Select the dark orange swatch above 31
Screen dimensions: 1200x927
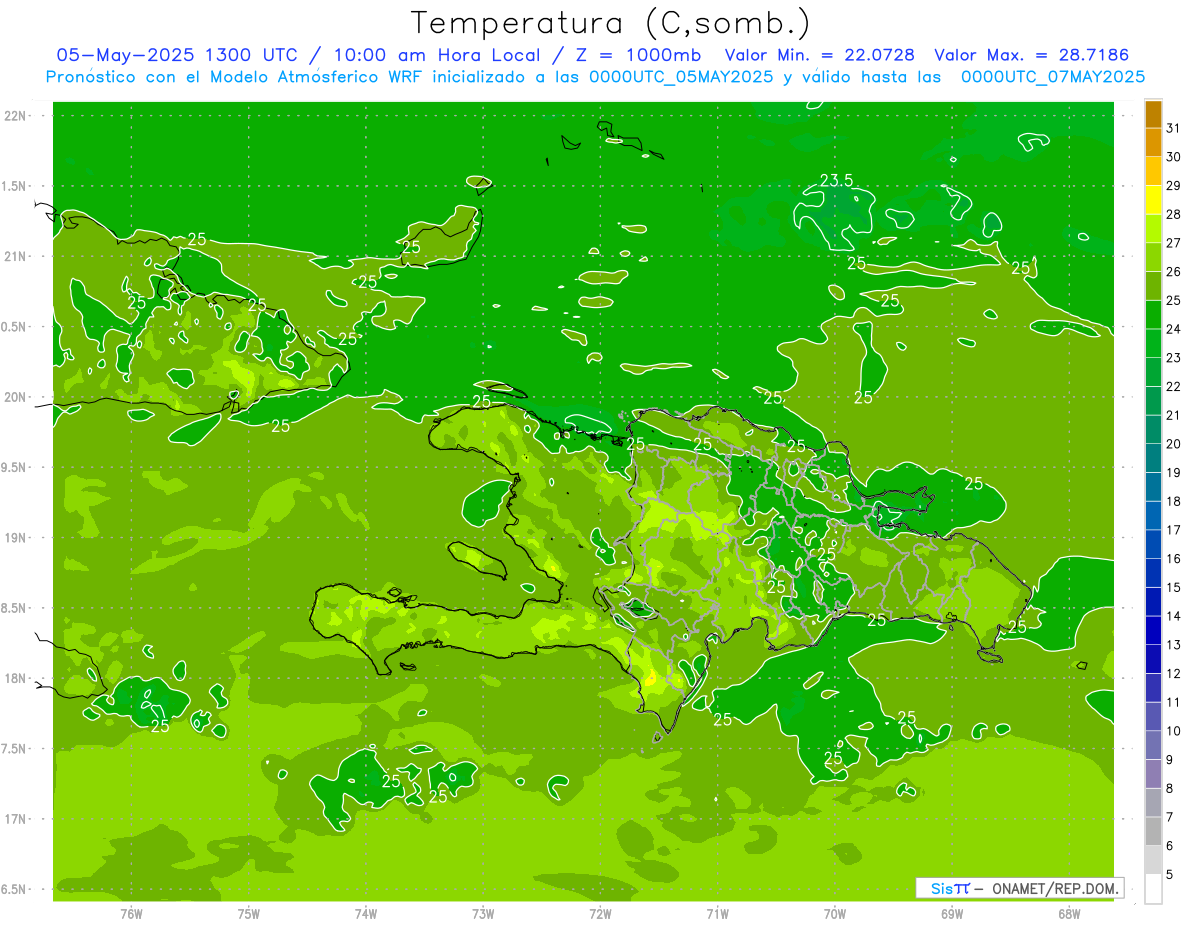coord(1154,114)
